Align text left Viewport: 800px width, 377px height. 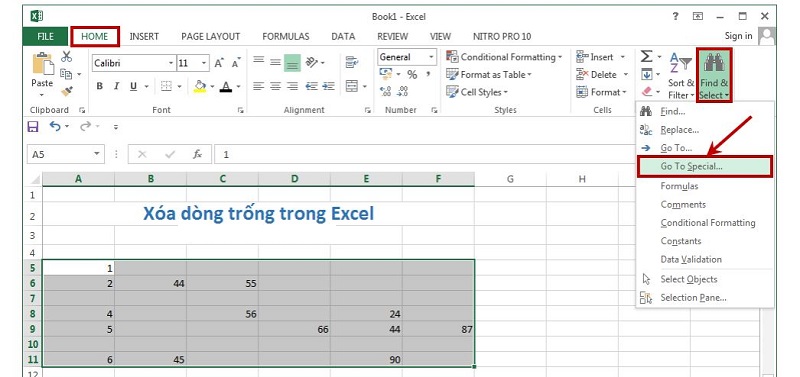tap(259, 86)
